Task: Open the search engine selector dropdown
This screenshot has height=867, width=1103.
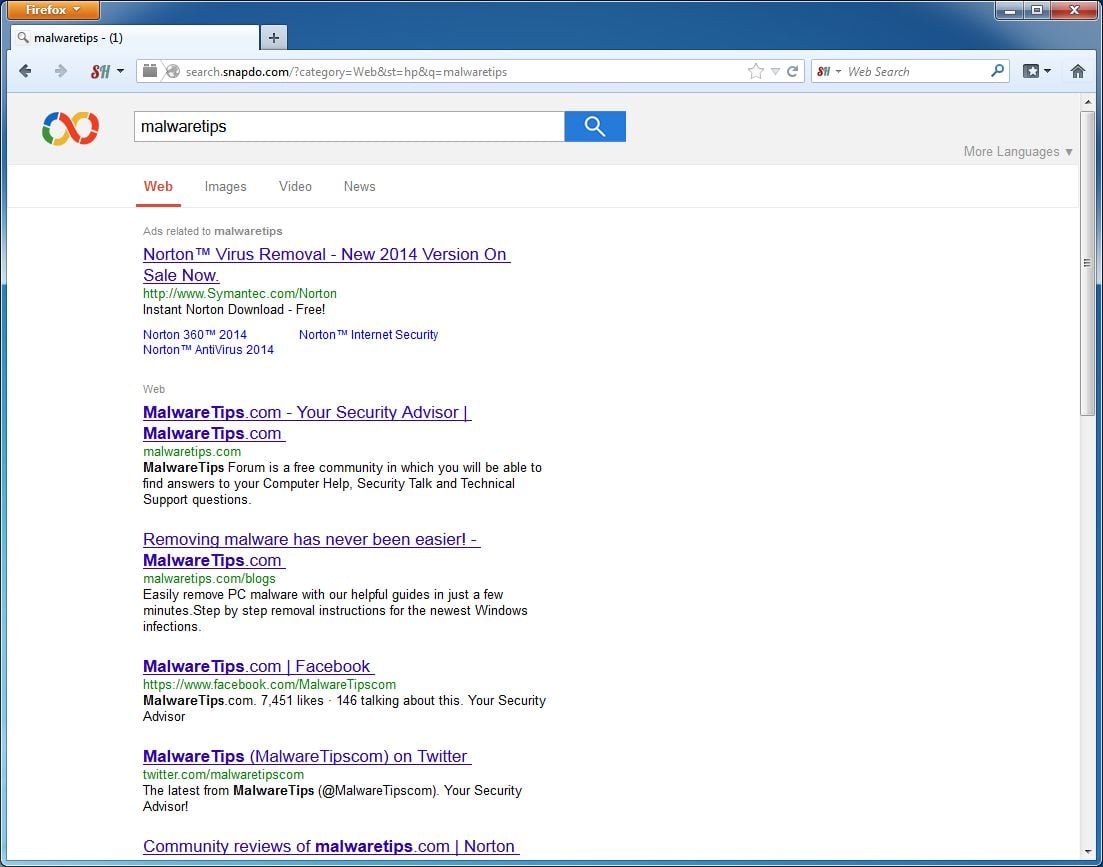Action: pyautogui.click(x=829, y=71)
